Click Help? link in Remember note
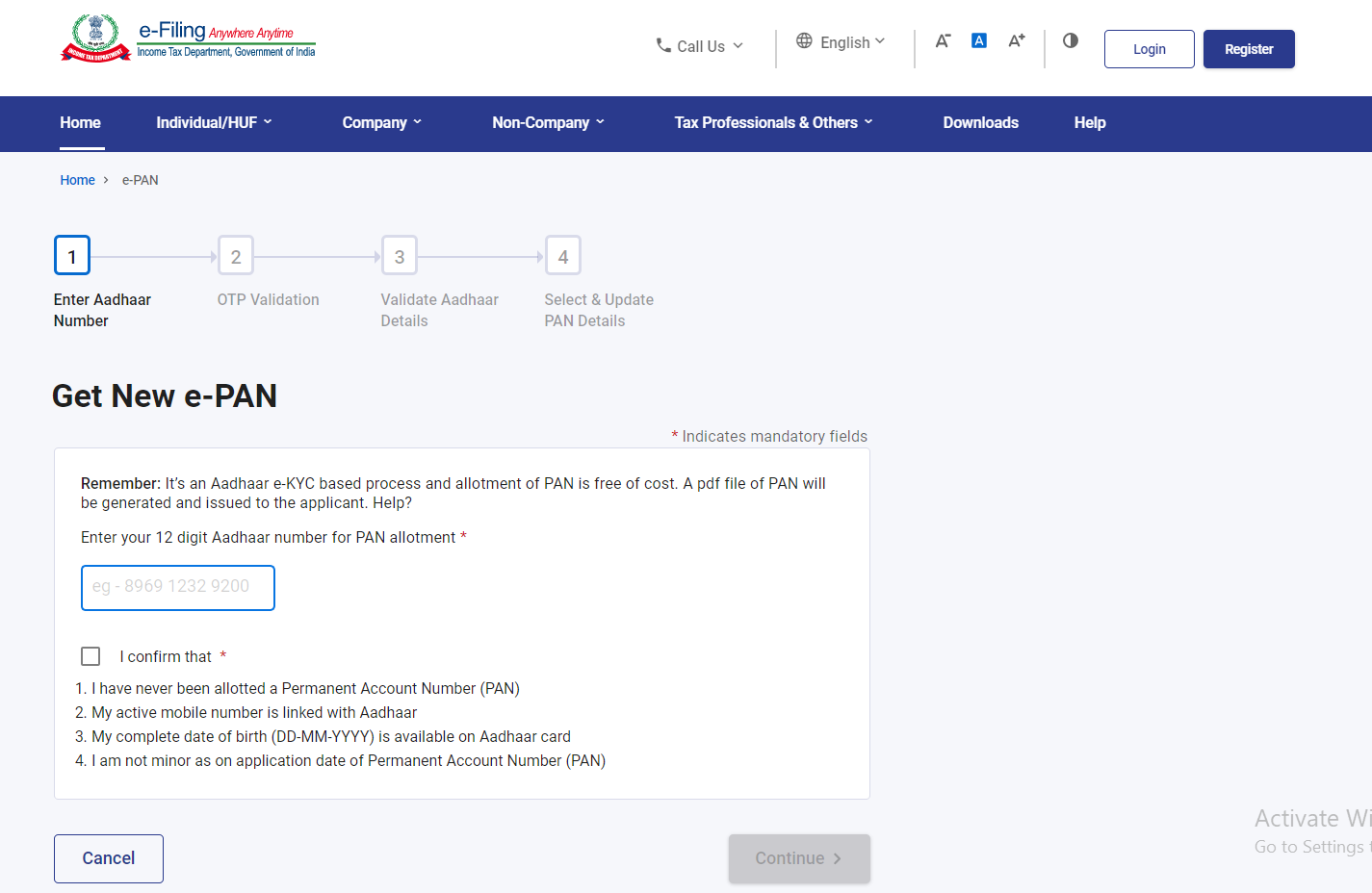This screenshot has height=893, width=1372. tap(393, 503)
